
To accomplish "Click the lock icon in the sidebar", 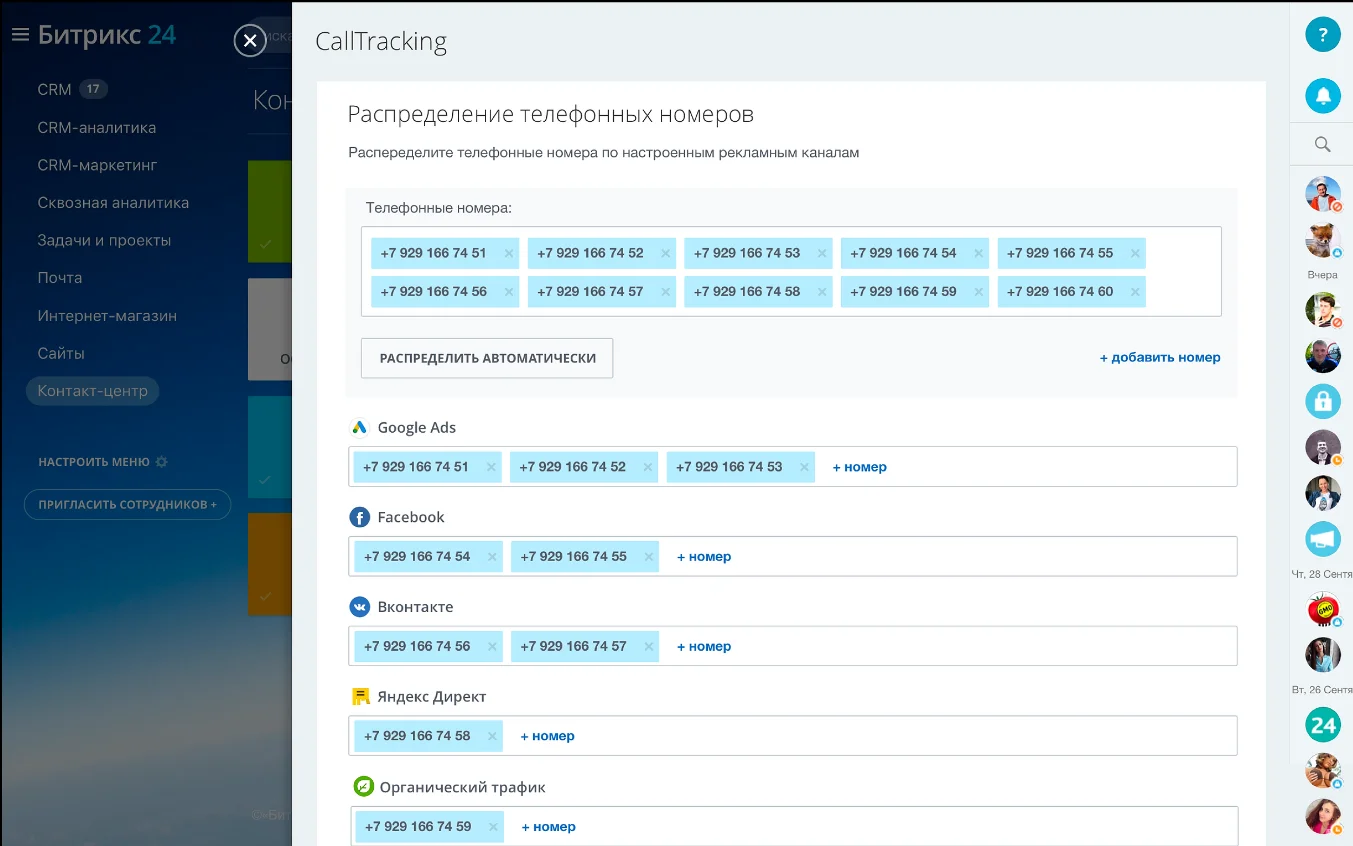I will tap(1322, 401).
